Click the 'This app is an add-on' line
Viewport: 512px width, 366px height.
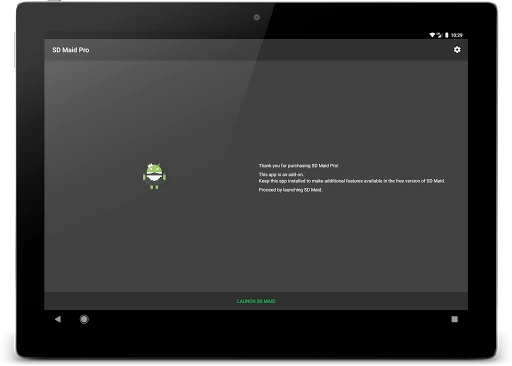pyautogui.click(x=281, y=174)
